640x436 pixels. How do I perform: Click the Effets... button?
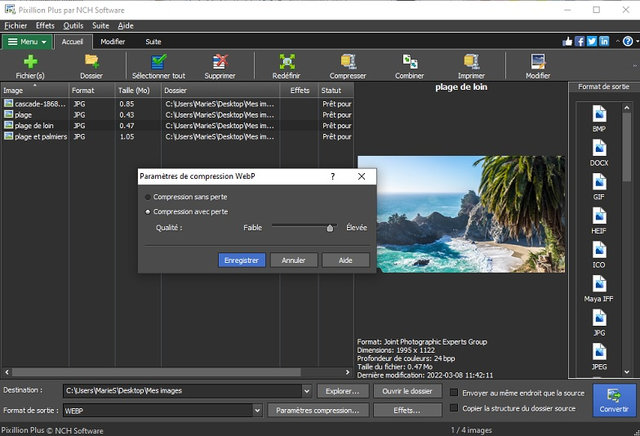click(x=407, y=410)
